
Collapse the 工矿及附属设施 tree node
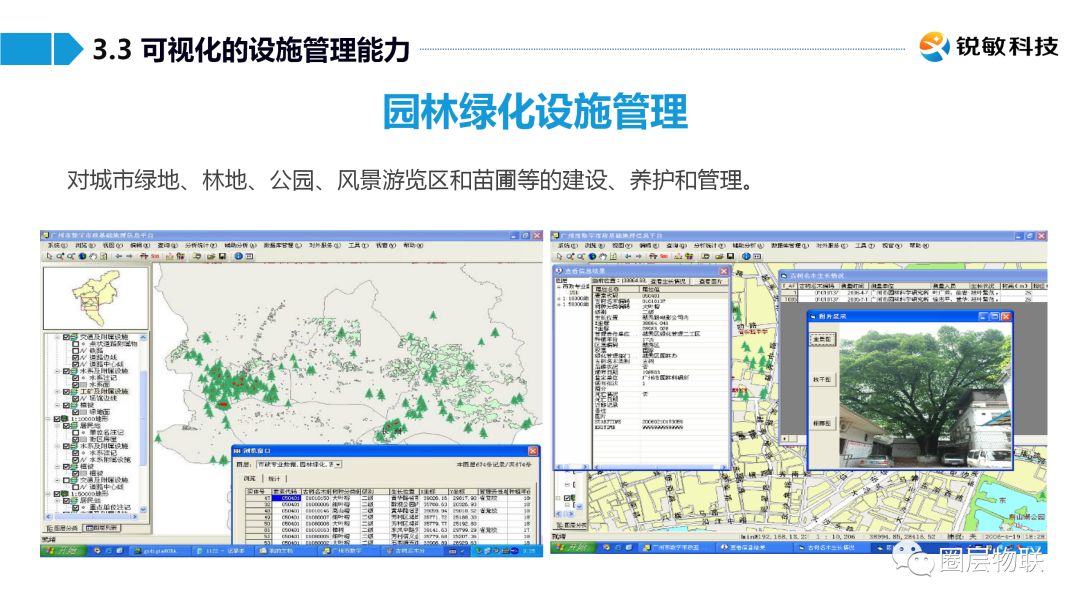58,391
